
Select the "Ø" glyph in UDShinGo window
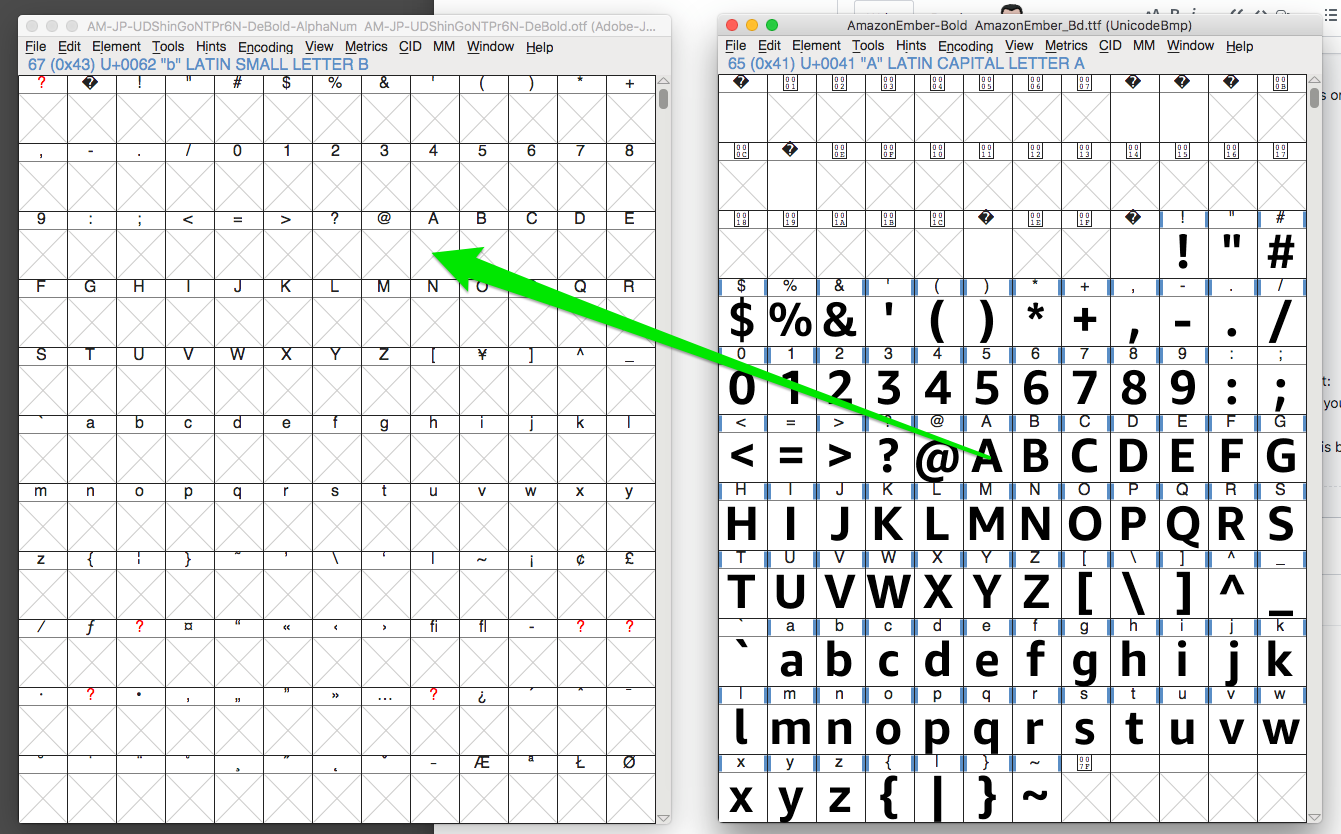pos(630,790)
